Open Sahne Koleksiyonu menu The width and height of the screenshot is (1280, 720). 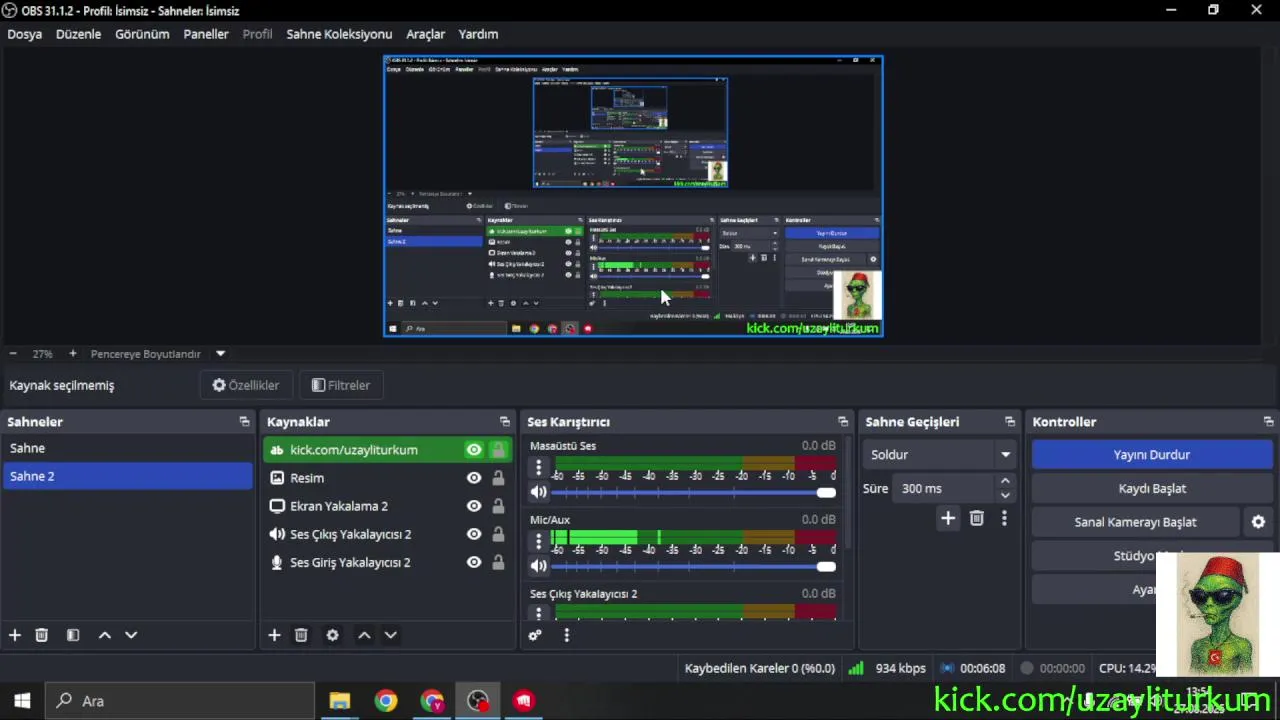click(339, 34)
